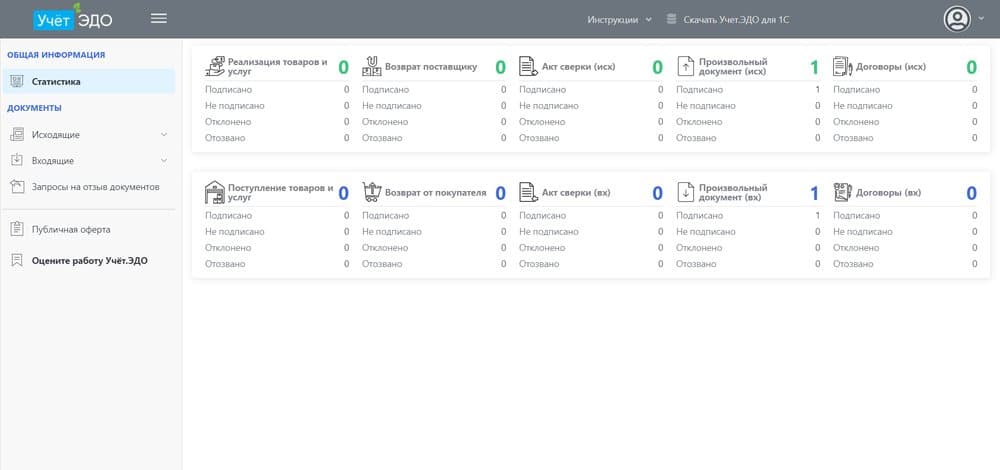
Task: Click the Публичная оферта clipboard icon
Action: coord(17,229)
